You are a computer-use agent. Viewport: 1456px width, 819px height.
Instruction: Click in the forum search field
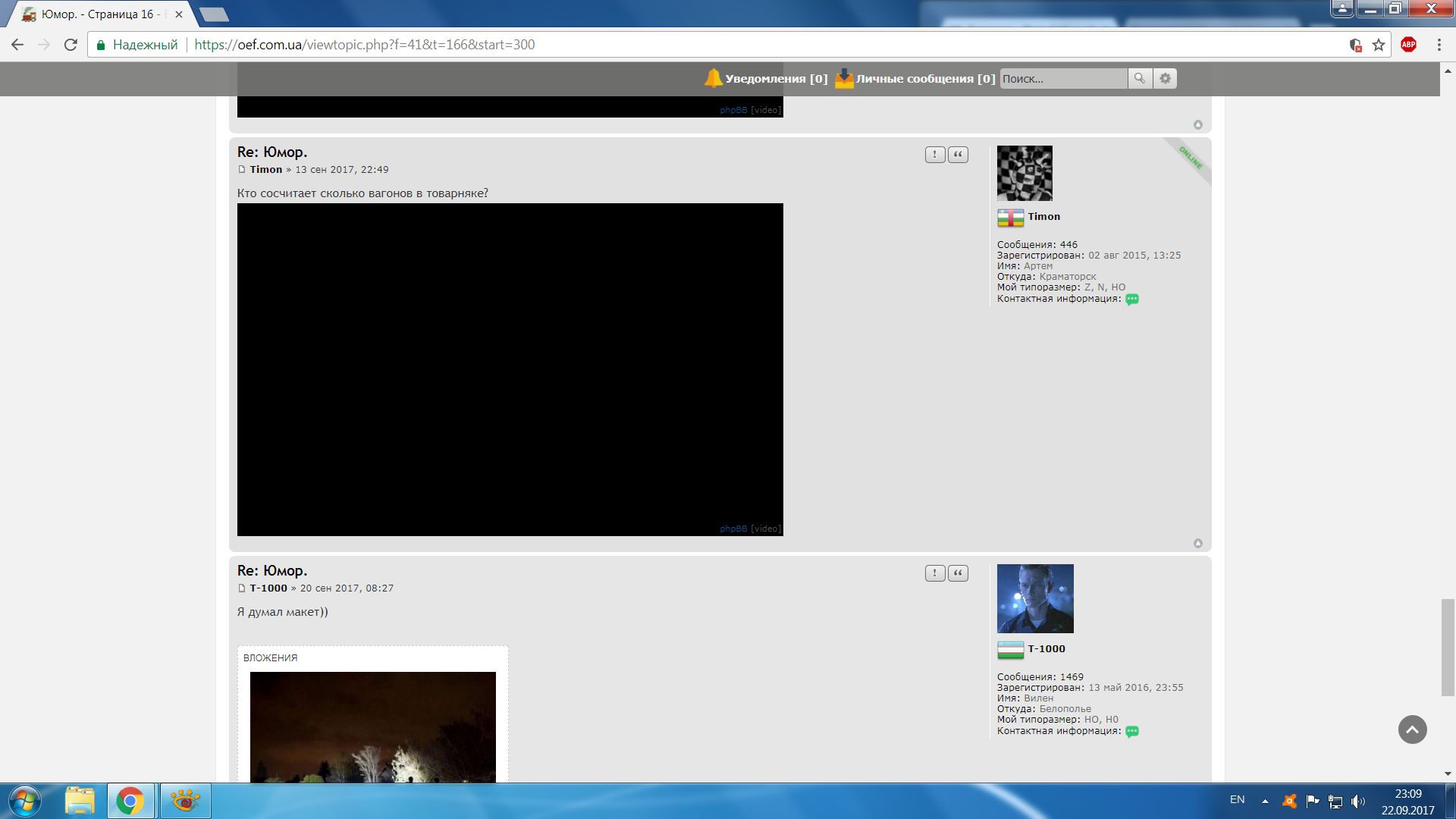point(1062,79)
